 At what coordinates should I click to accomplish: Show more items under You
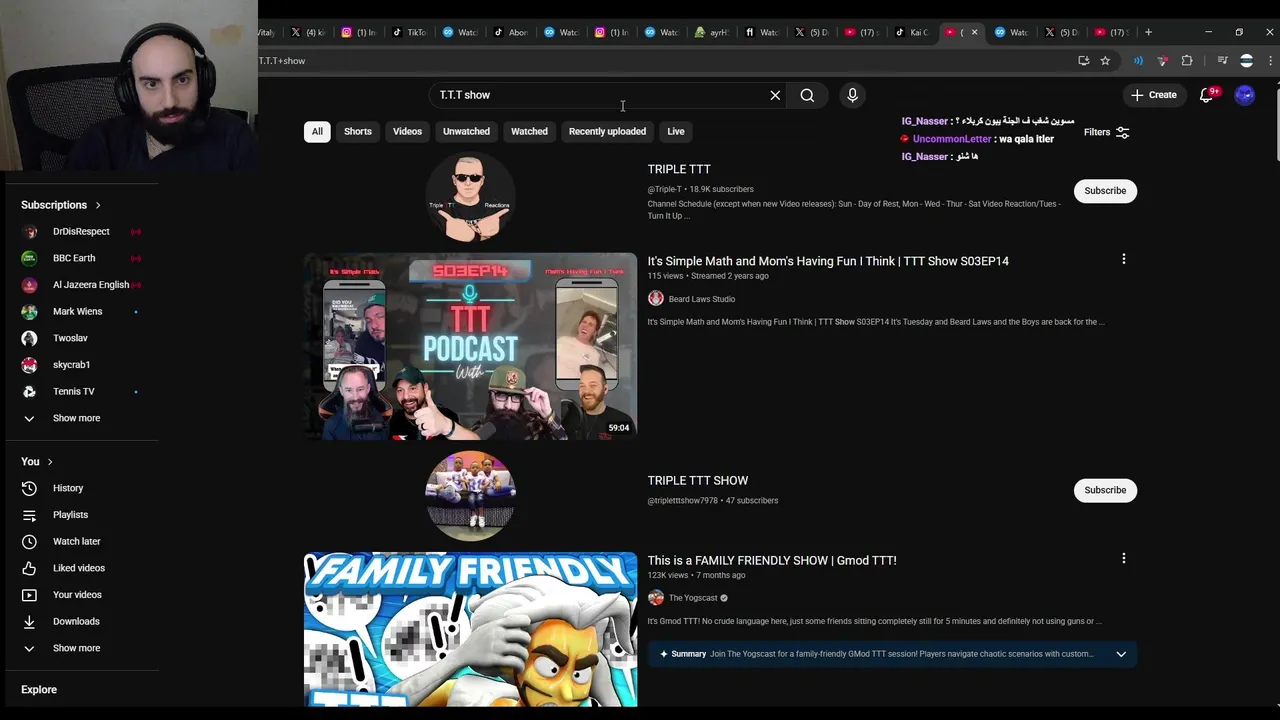76,648
